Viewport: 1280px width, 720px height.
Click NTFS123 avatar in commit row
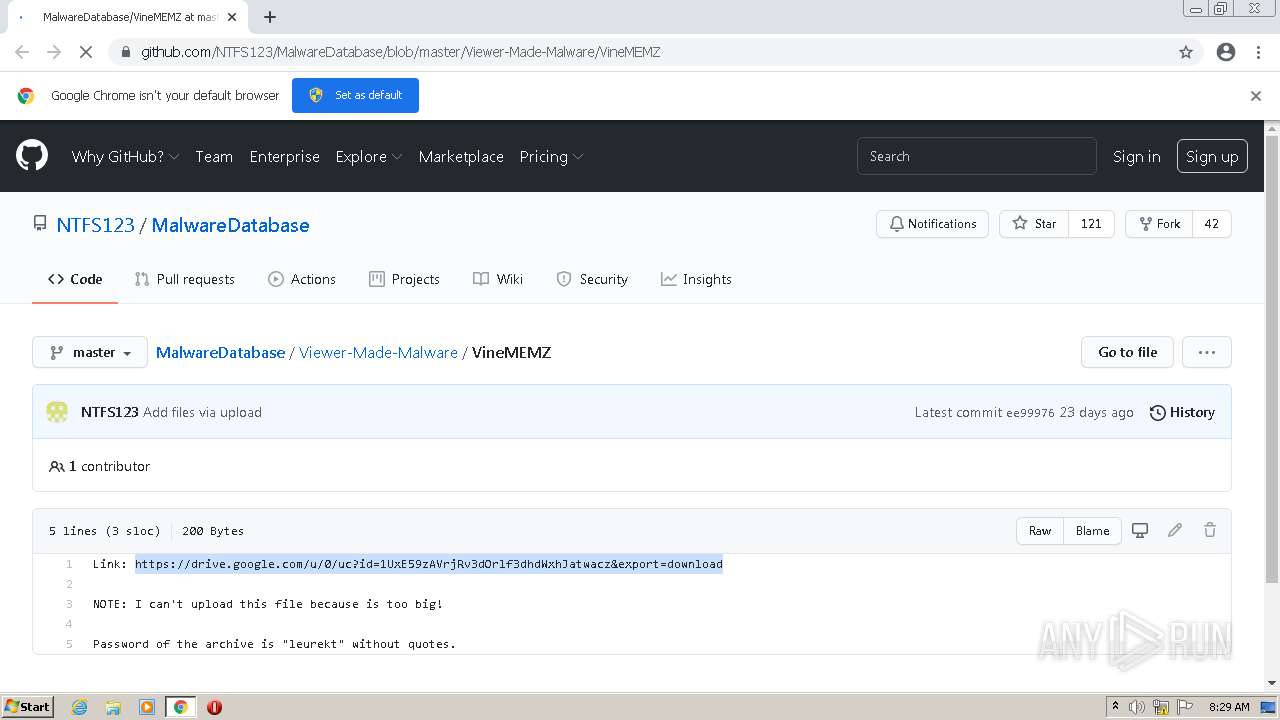click(57, 412)
